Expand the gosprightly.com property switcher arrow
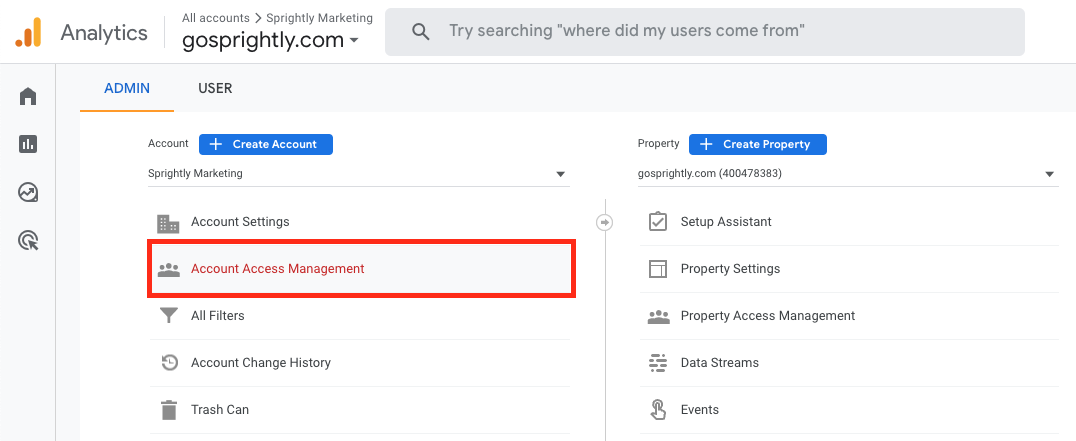 tap(354, 40)
